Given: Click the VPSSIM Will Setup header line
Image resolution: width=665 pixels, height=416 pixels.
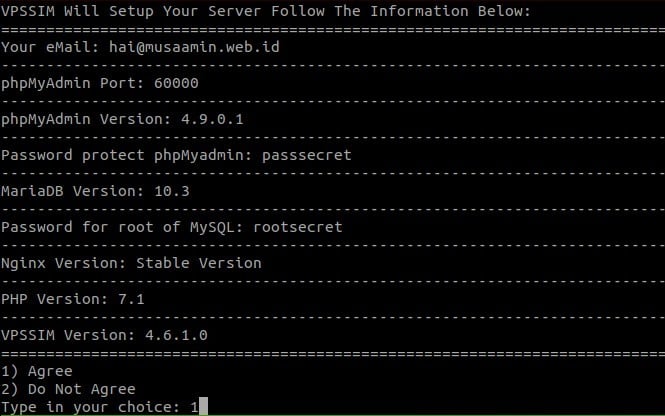Looking at the screenshot, I should point(266,11).
